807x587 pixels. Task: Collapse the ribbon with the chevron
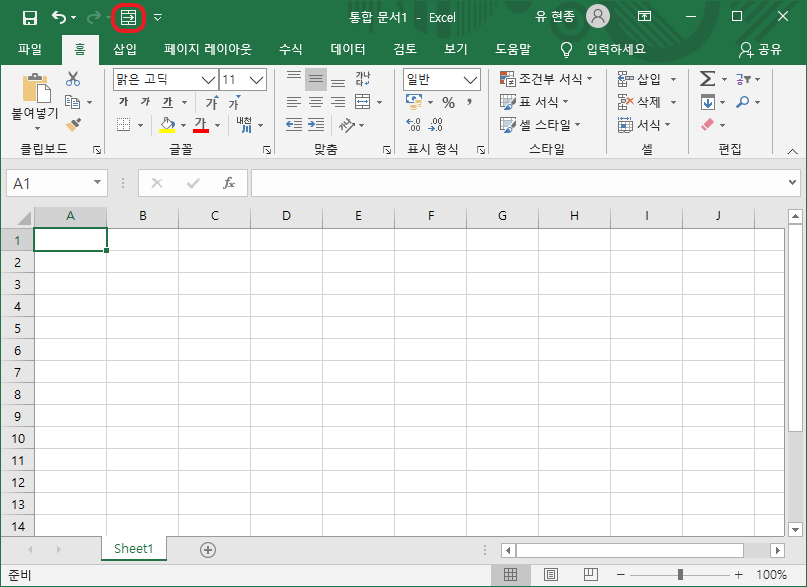coord(793,151)
